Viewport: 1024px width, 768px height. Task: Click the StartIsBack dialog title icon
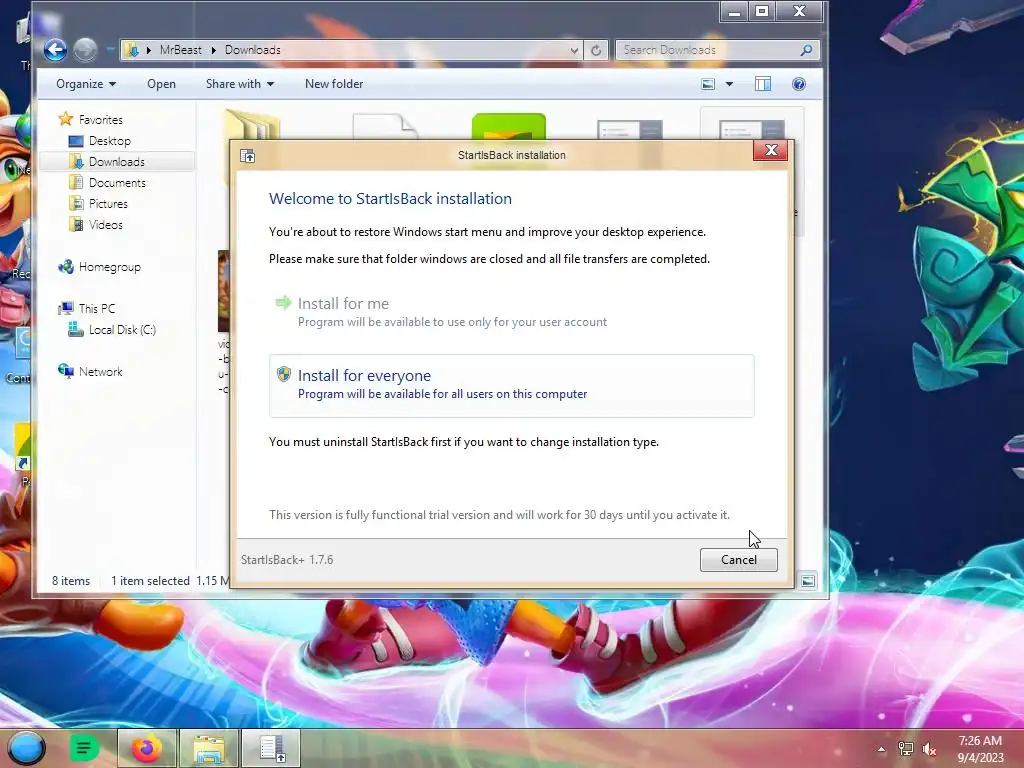pyautogui.click(x=248, y=155)
